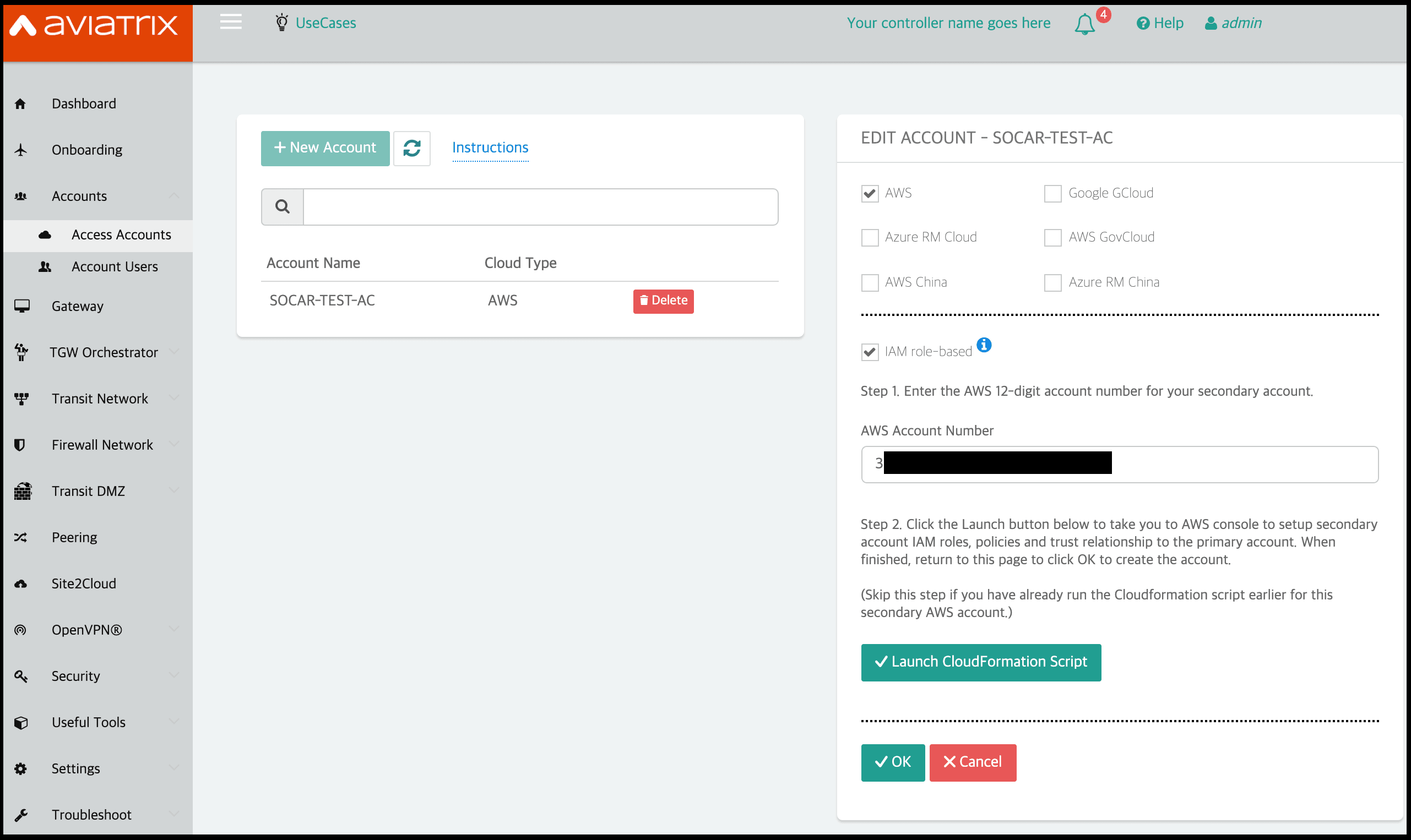
Task: Click the refresh accounts icon button
Action: tap(411, 148)
